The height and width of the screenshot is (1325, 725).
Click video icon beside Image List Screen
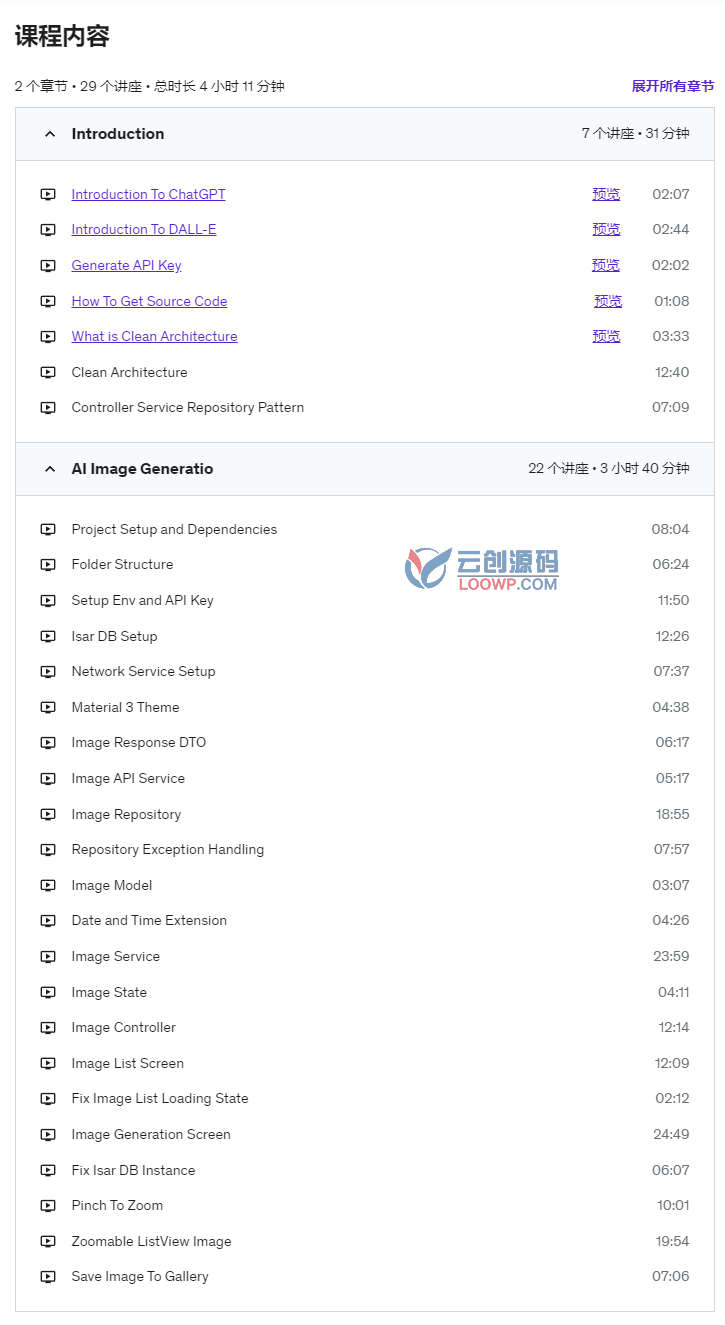(48, 1064)
